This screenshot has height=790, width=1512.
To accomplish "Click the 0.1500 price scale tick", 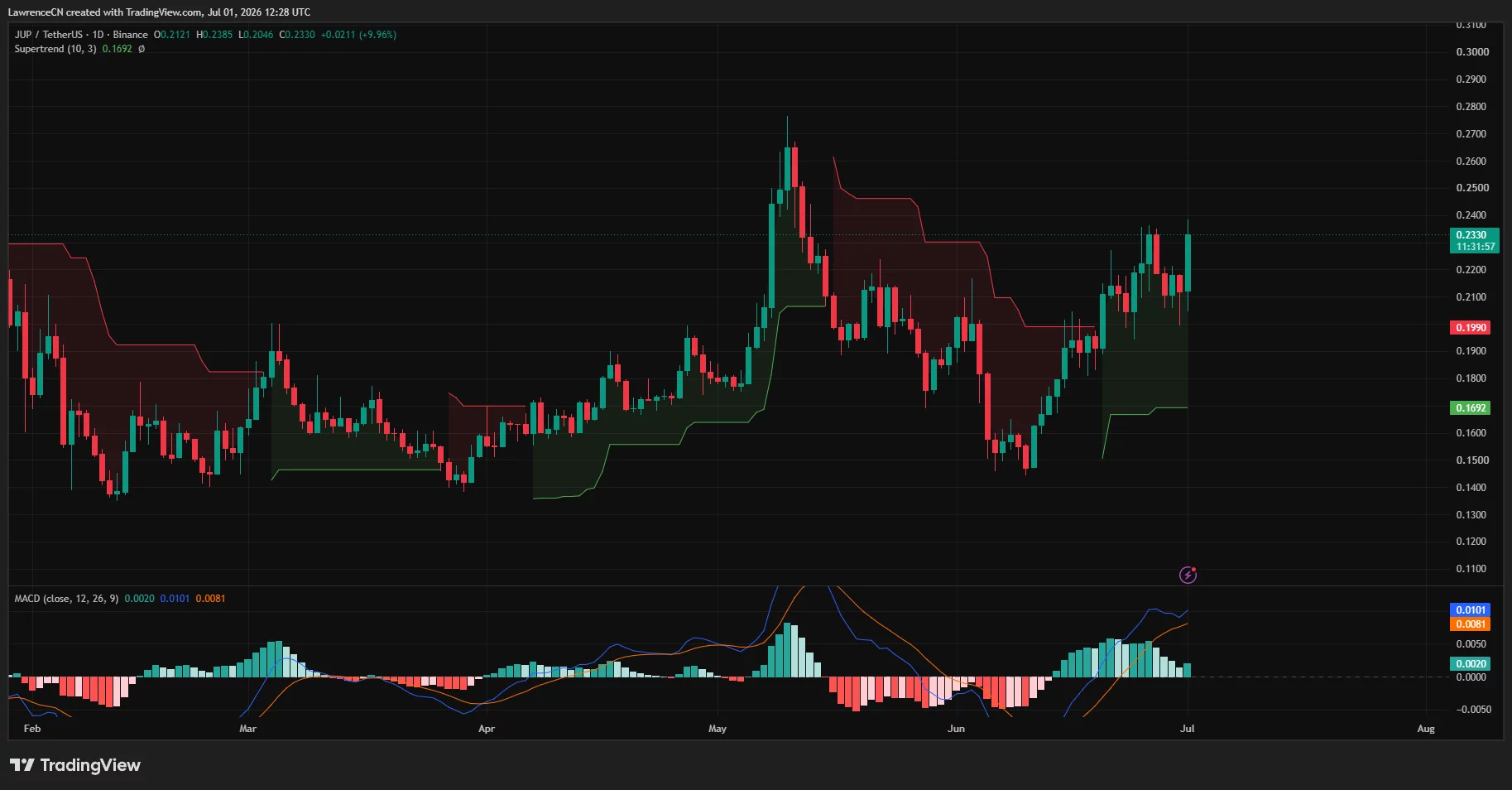I will coord(1471,460).
